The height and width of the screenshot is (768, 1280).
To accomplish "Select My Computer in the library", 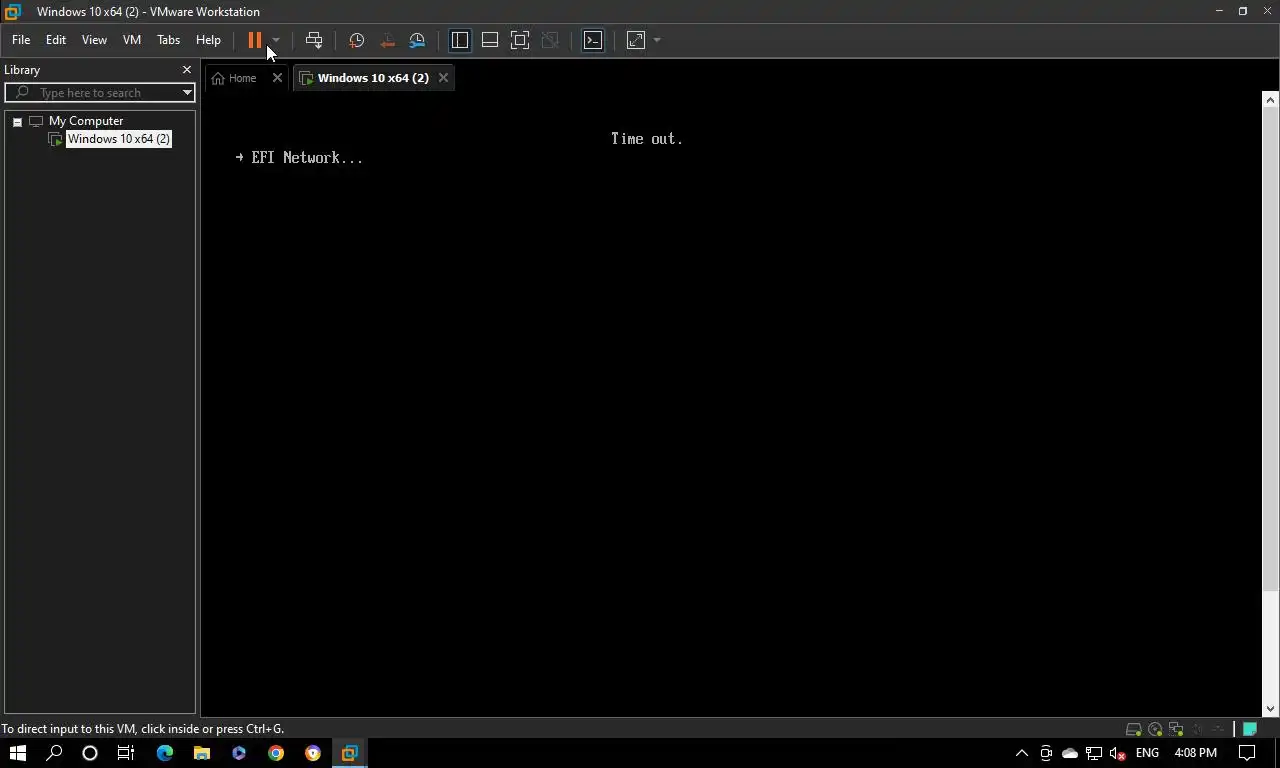I will tap(86, 121).
